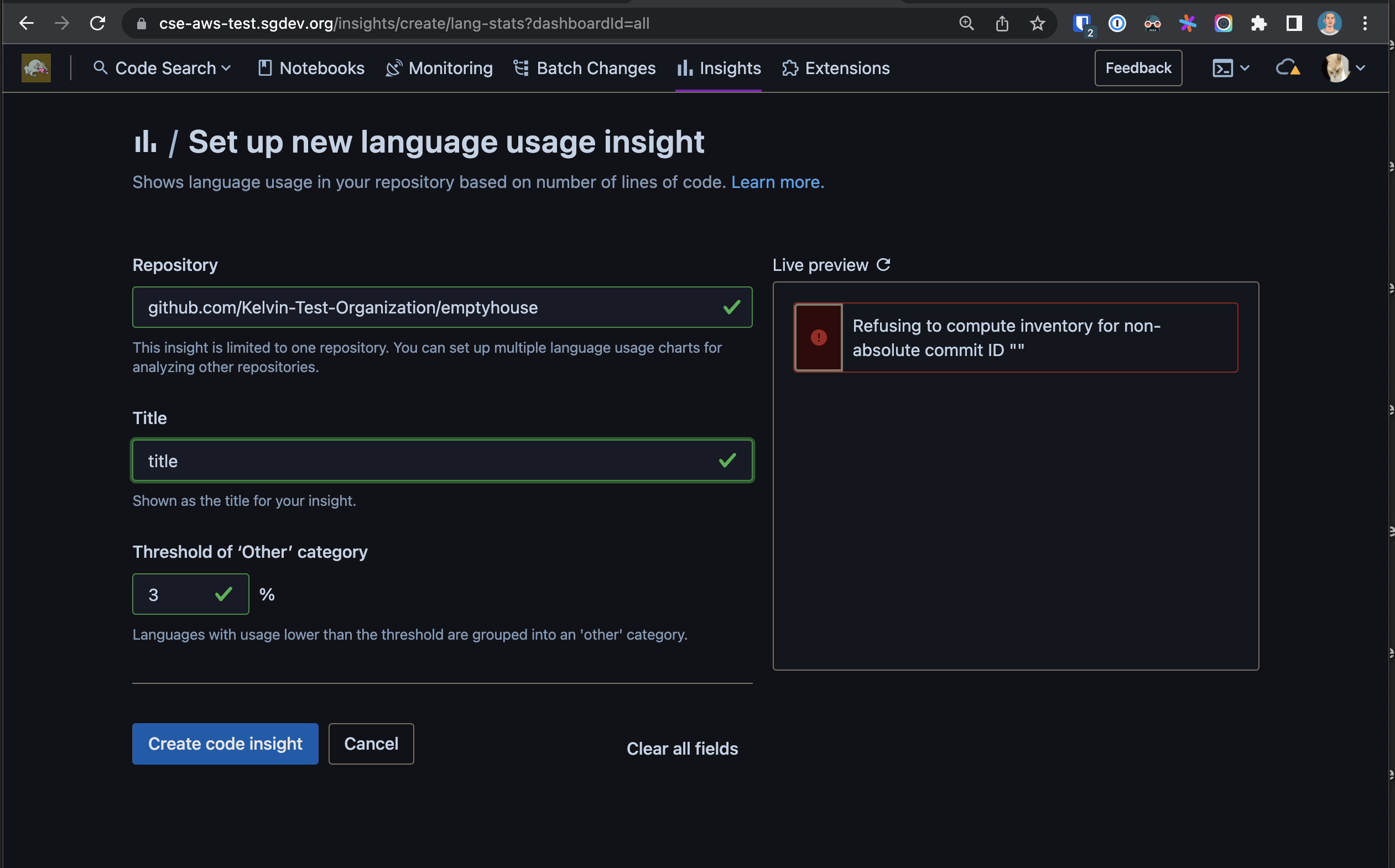Open the Extensions section
Viewport: 1395px width, 868px height.
tap(836, 69)
